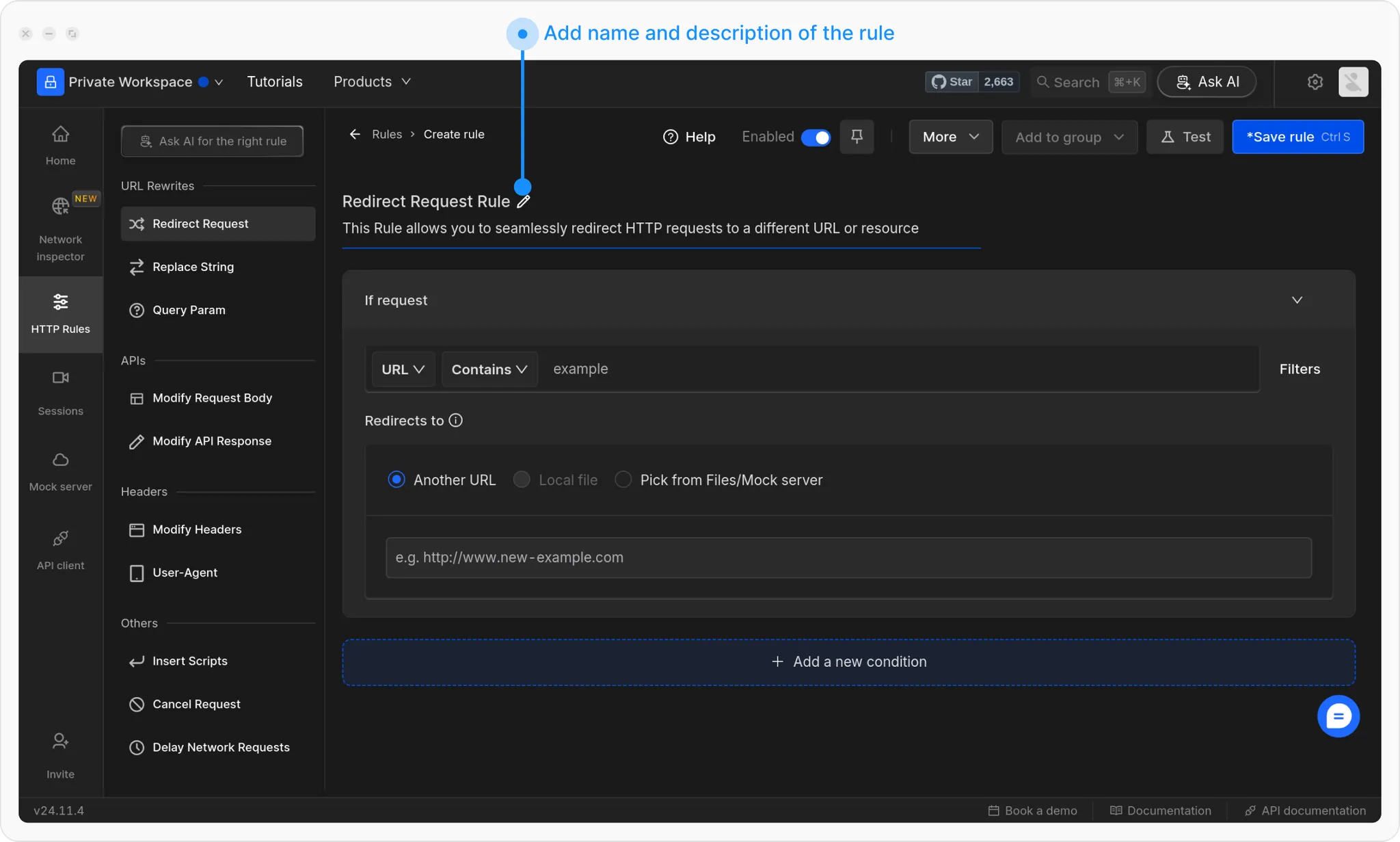
Task: Pin the rule using the pin icon
Action: click(x=857, y=137)
